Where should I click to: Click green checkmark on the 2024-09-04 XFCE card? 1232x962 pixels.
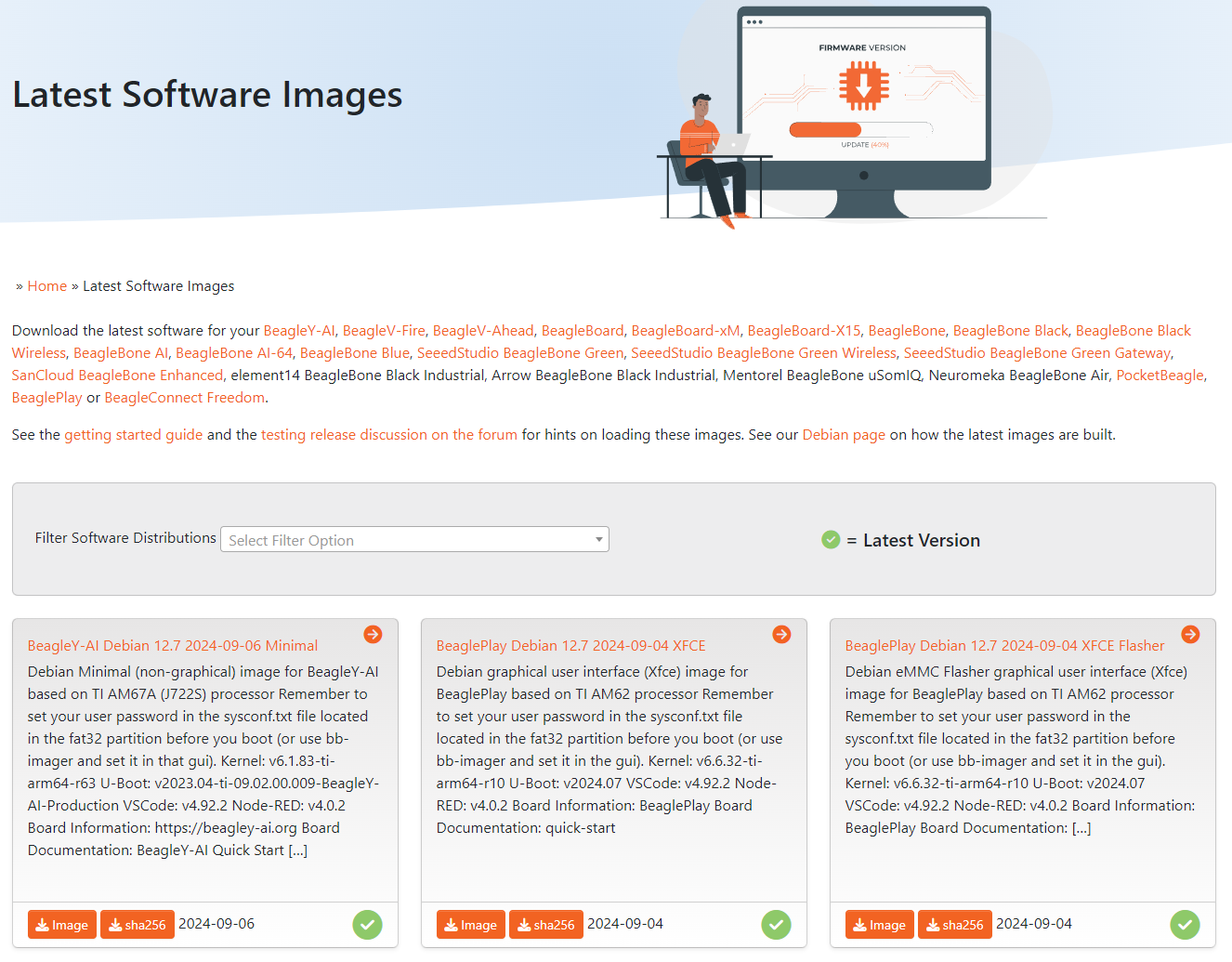coord(777,925)
